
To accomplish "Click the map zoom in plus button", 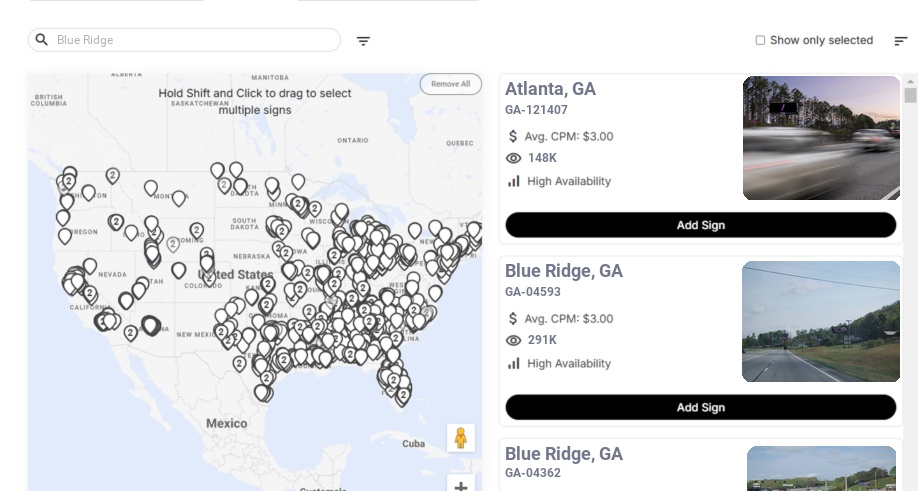I will pyautogui.click(x=461, y=486).
